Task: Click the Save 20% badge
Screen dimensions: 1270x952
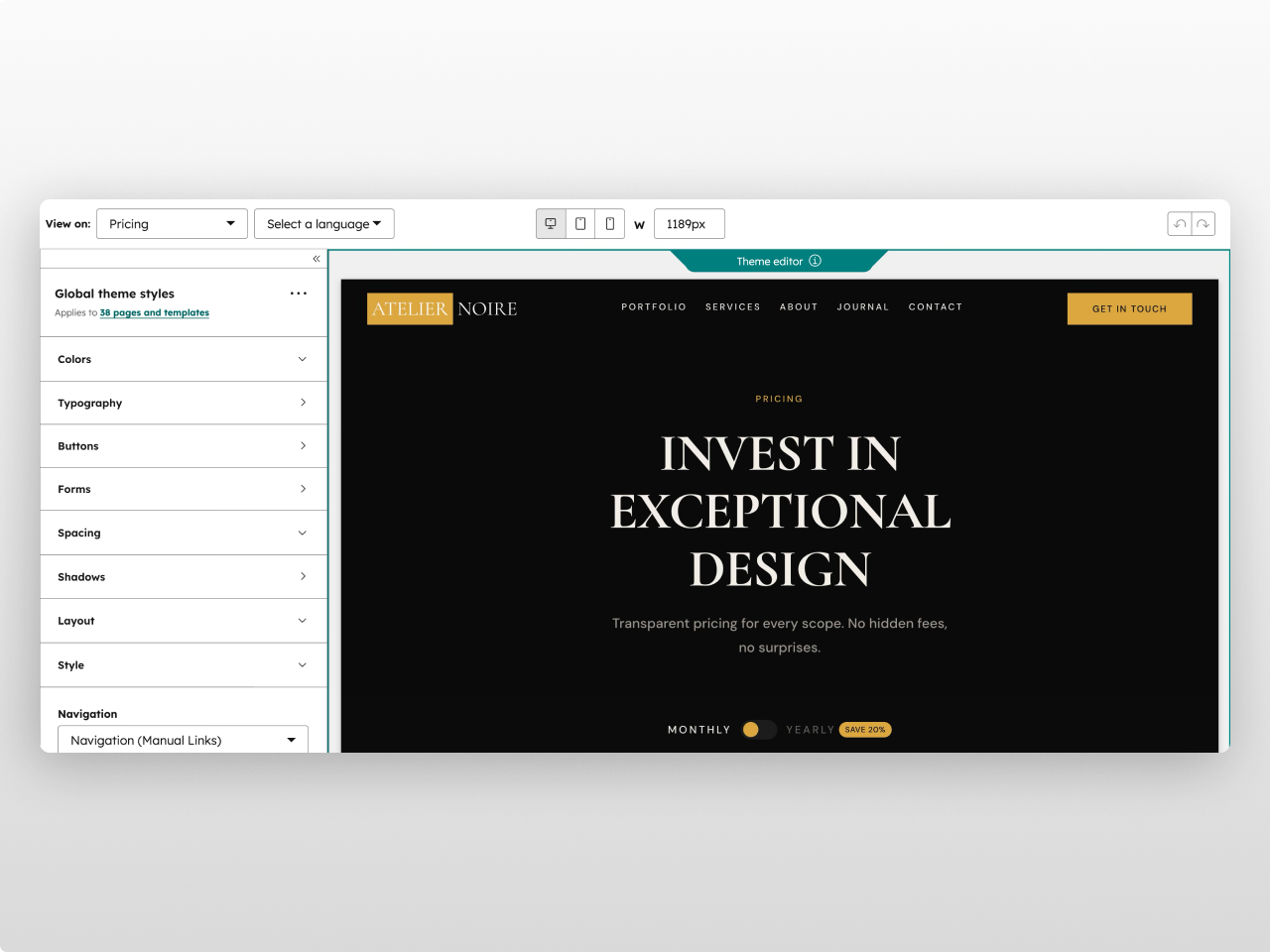Action: [865, 730]
